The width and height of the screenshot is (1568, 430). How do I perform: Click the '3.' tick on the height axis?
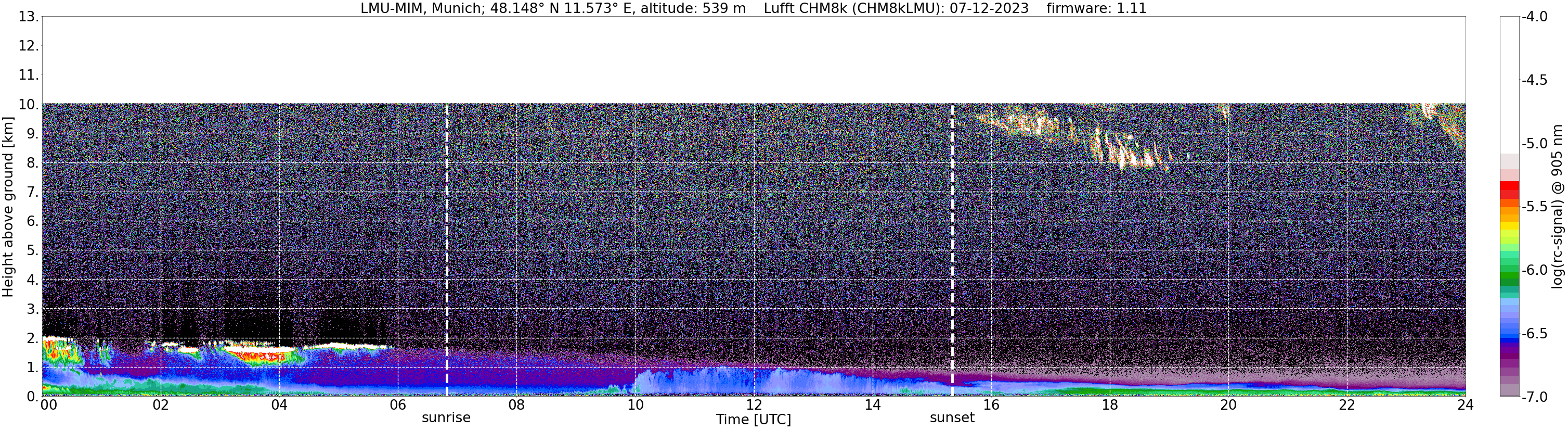coord(33,309)
